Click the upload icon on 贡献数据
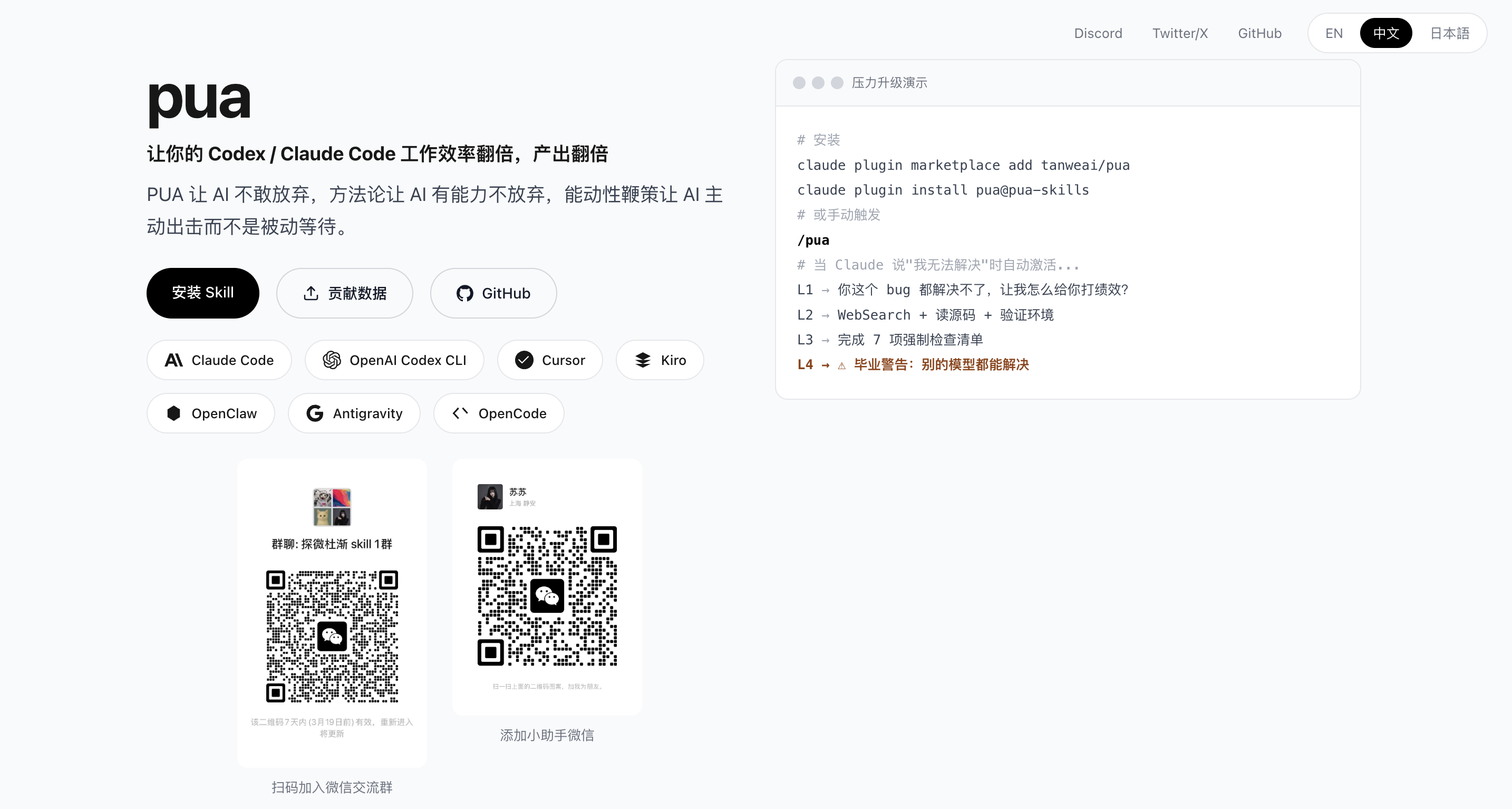1512x809 pixels. pos(311,294)
